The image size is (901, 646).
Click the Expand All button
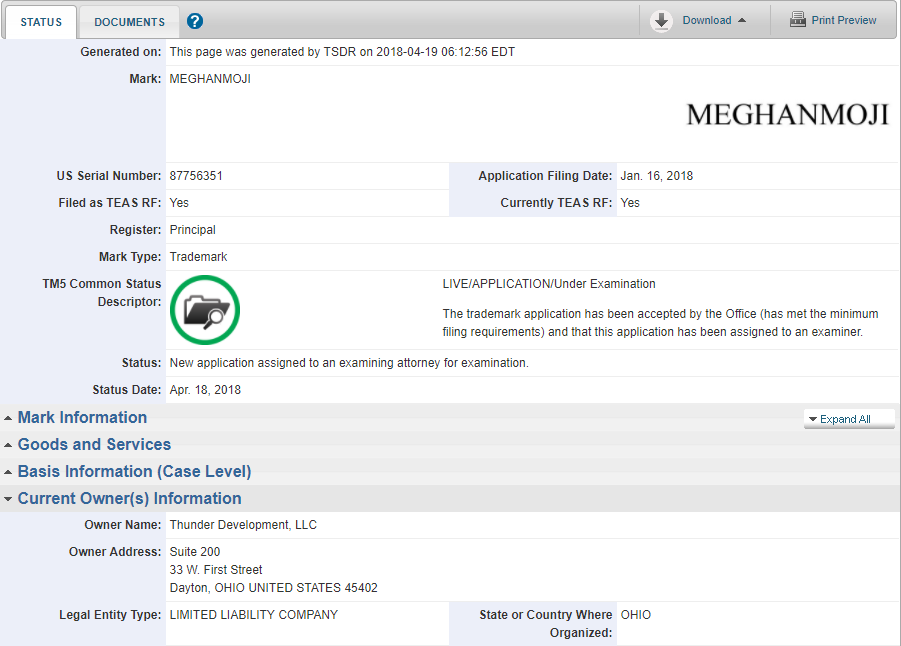tap(849, 419)
